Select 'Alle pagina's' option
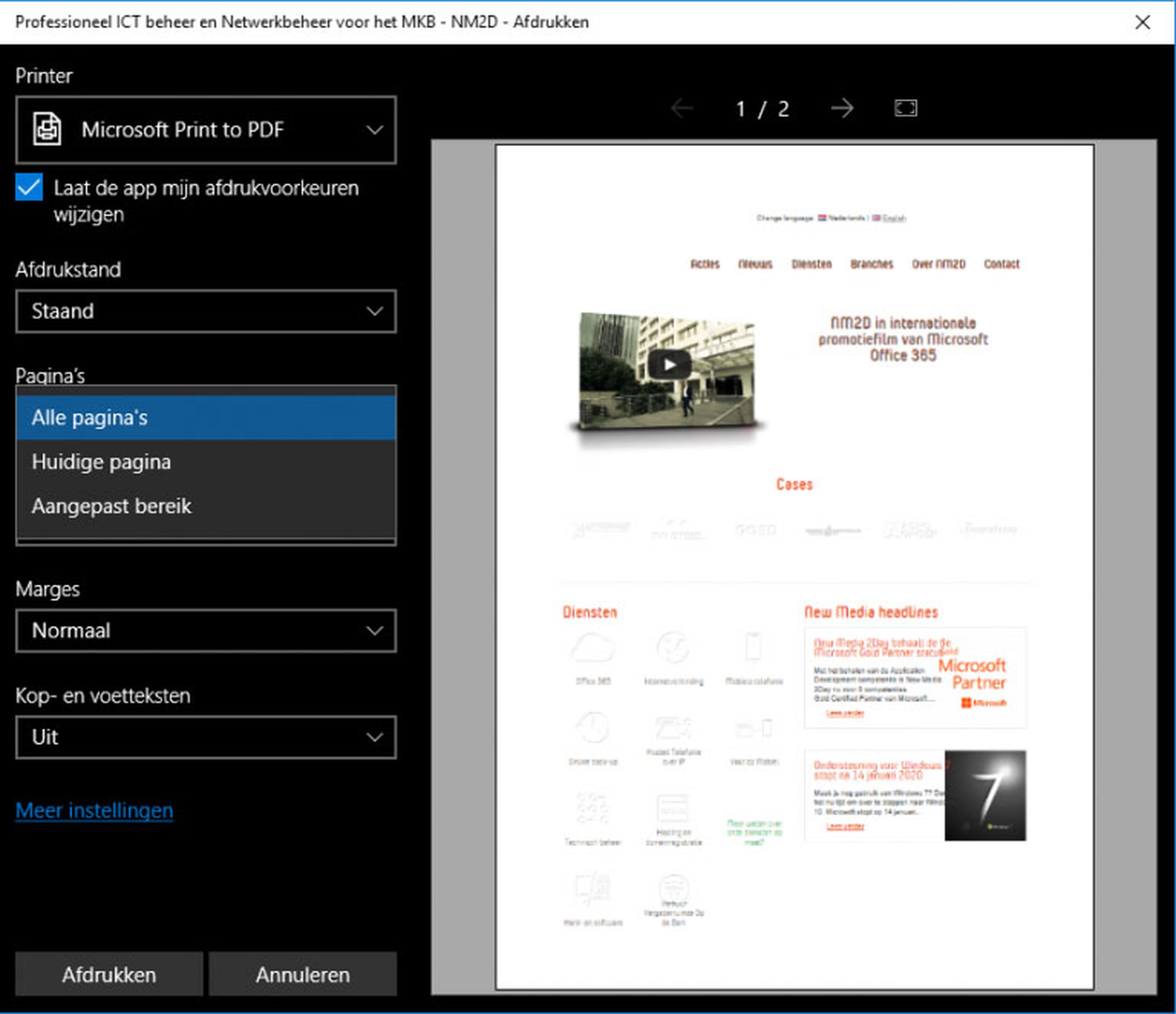This screenshot has height=1014, width=1176. pyautogui.click(x=206, y=417)
